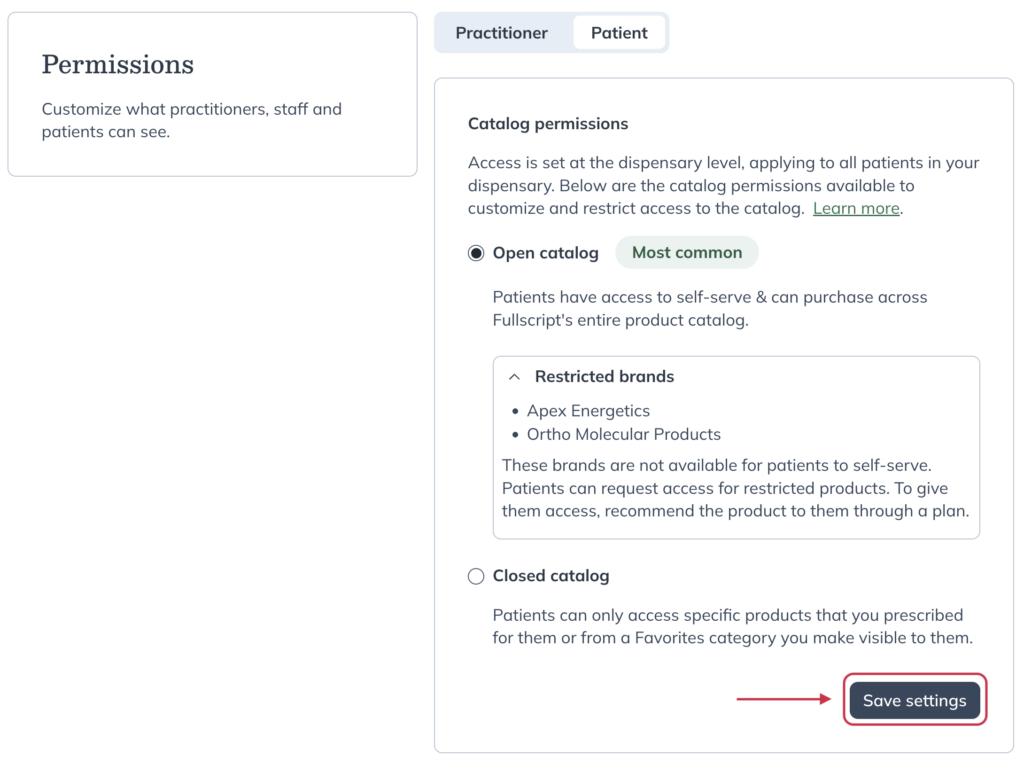
Task: Click the red arrow pointing at Save settings
Action: pos(784,700)
